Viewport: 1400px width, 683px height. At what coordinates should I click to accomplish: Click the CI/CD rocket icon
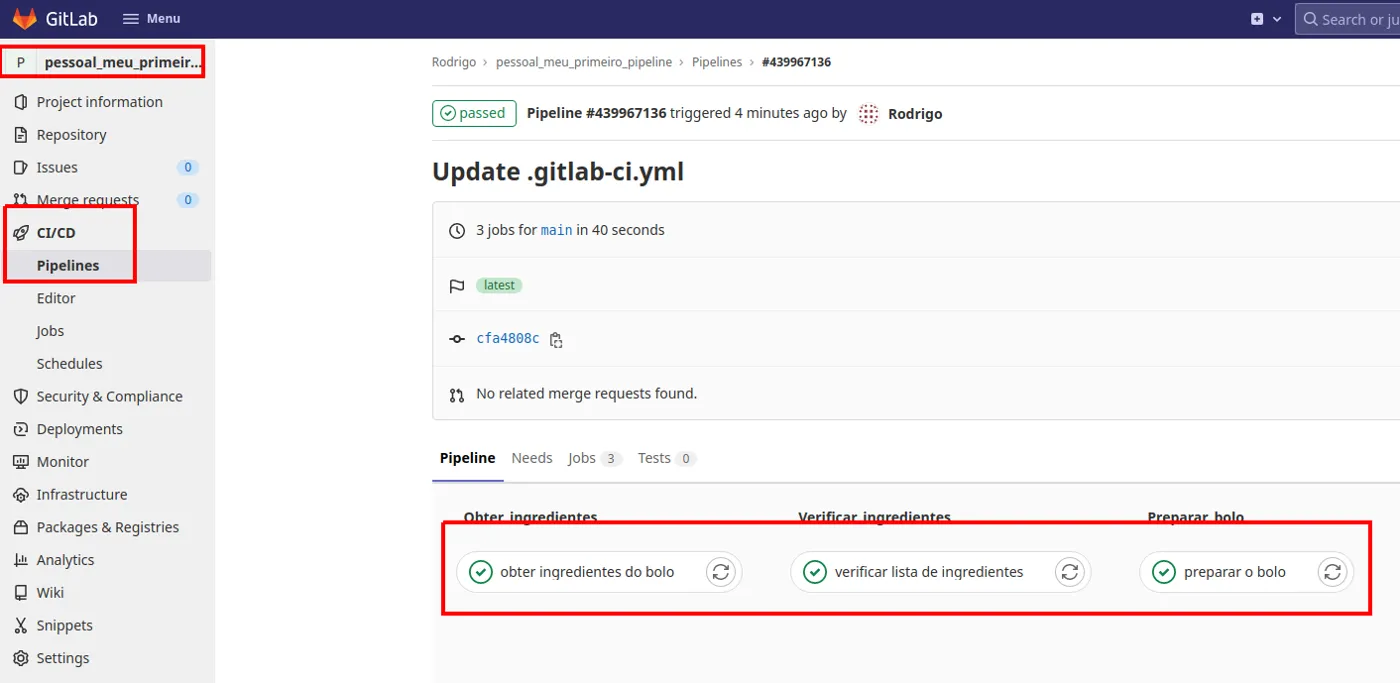pos(20,233)
